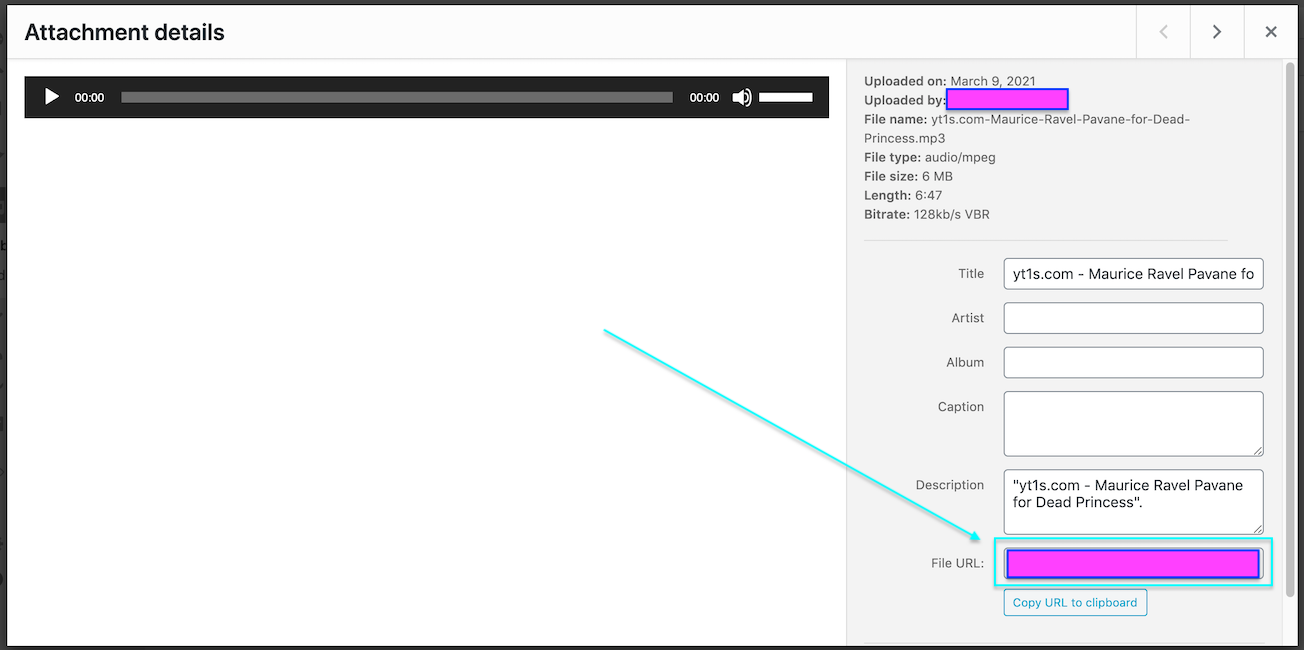Screen dimensions: 1304x650
Task: Adjust the volume slider
Action: coord(786,97)
